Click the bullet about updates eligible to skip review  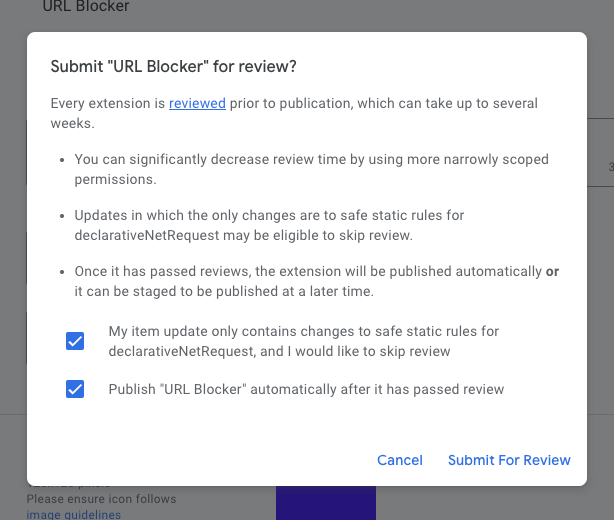(269, 225)
